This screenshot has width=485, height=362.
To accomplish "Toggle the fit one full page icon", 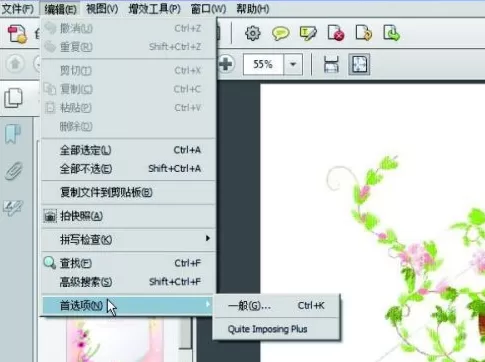I will pyautogui.click(x=359, y=64).
